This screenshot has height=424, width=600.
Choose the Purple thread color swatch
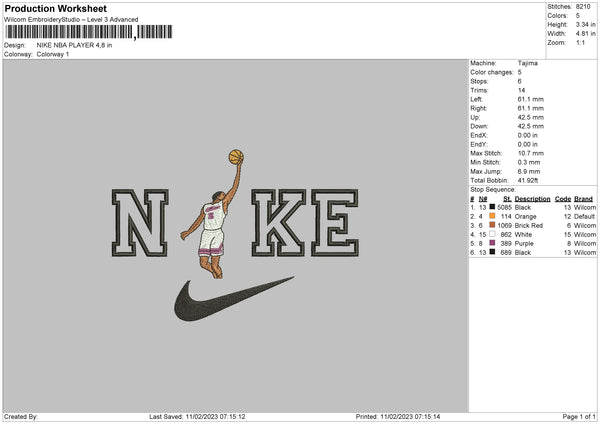(492, 243)
